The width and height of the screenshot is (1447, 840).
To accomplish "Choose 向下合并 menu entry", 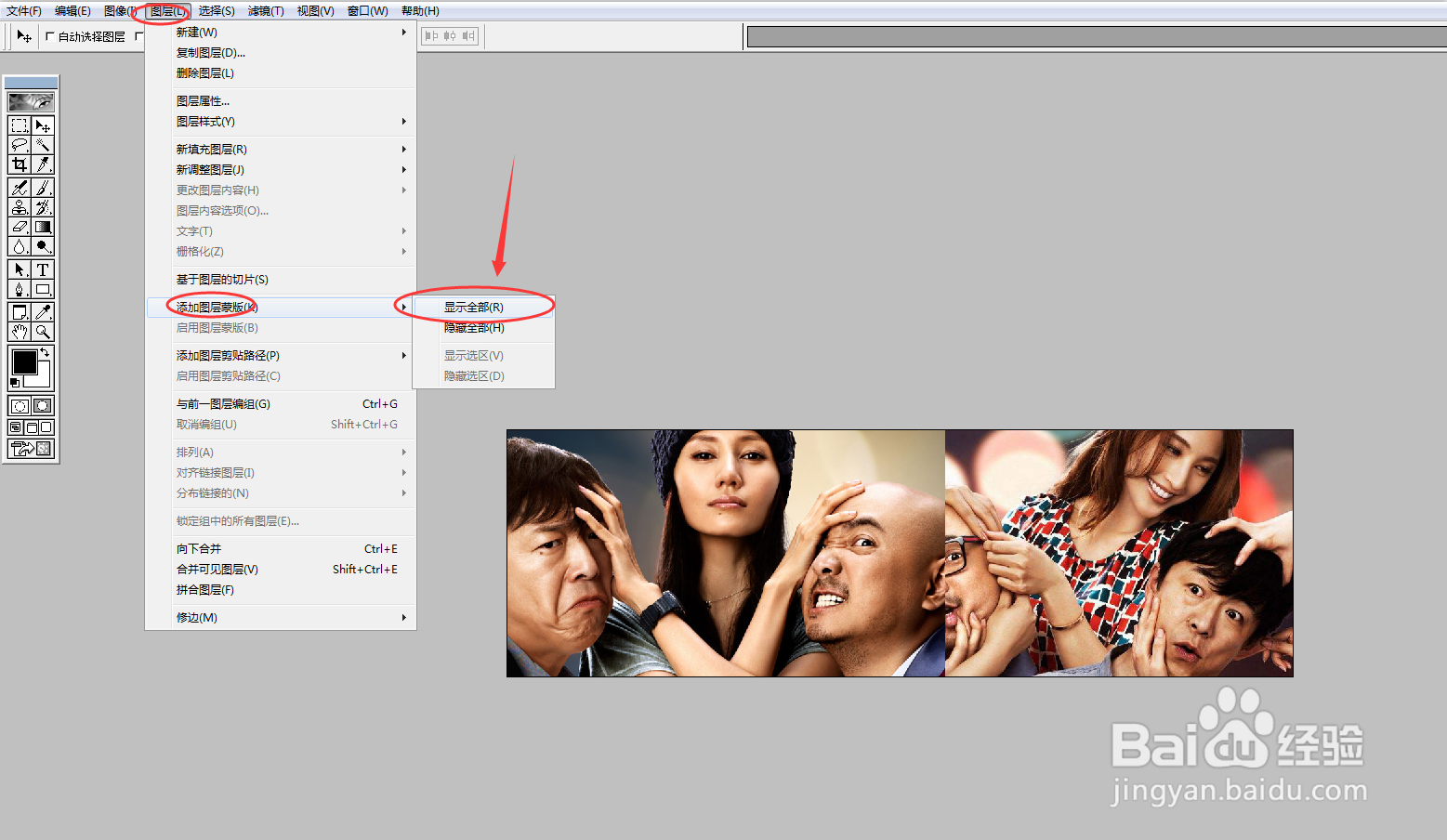I will (281, 549).
